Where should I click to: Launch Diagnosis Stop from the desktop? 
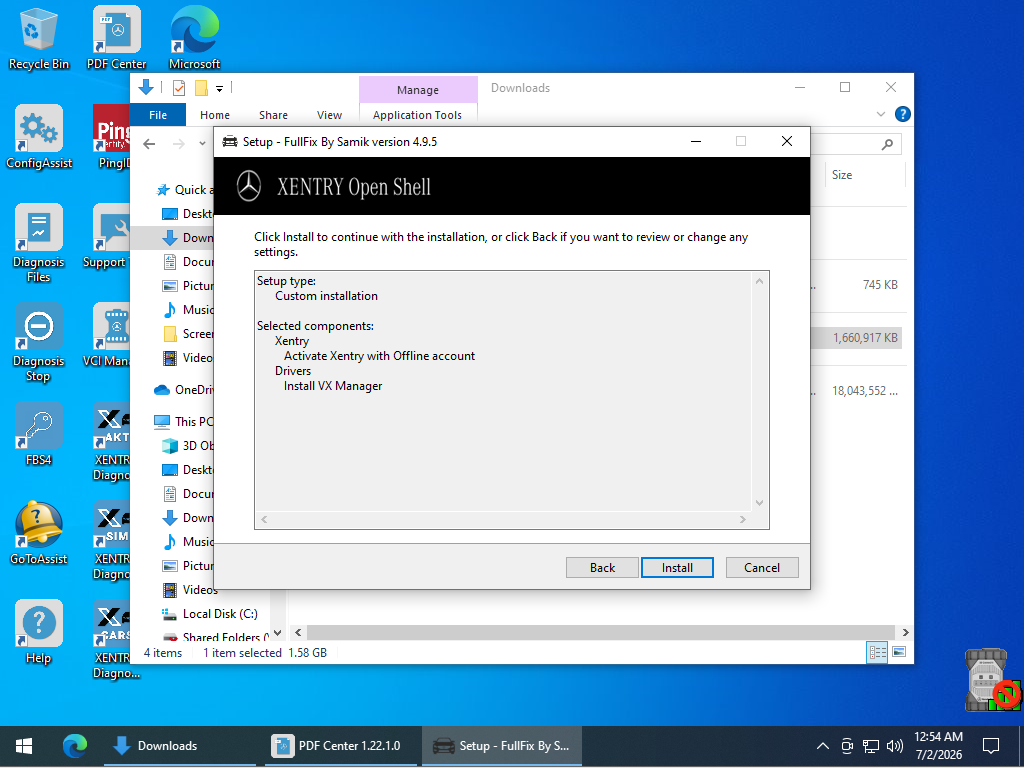point(39,342)
